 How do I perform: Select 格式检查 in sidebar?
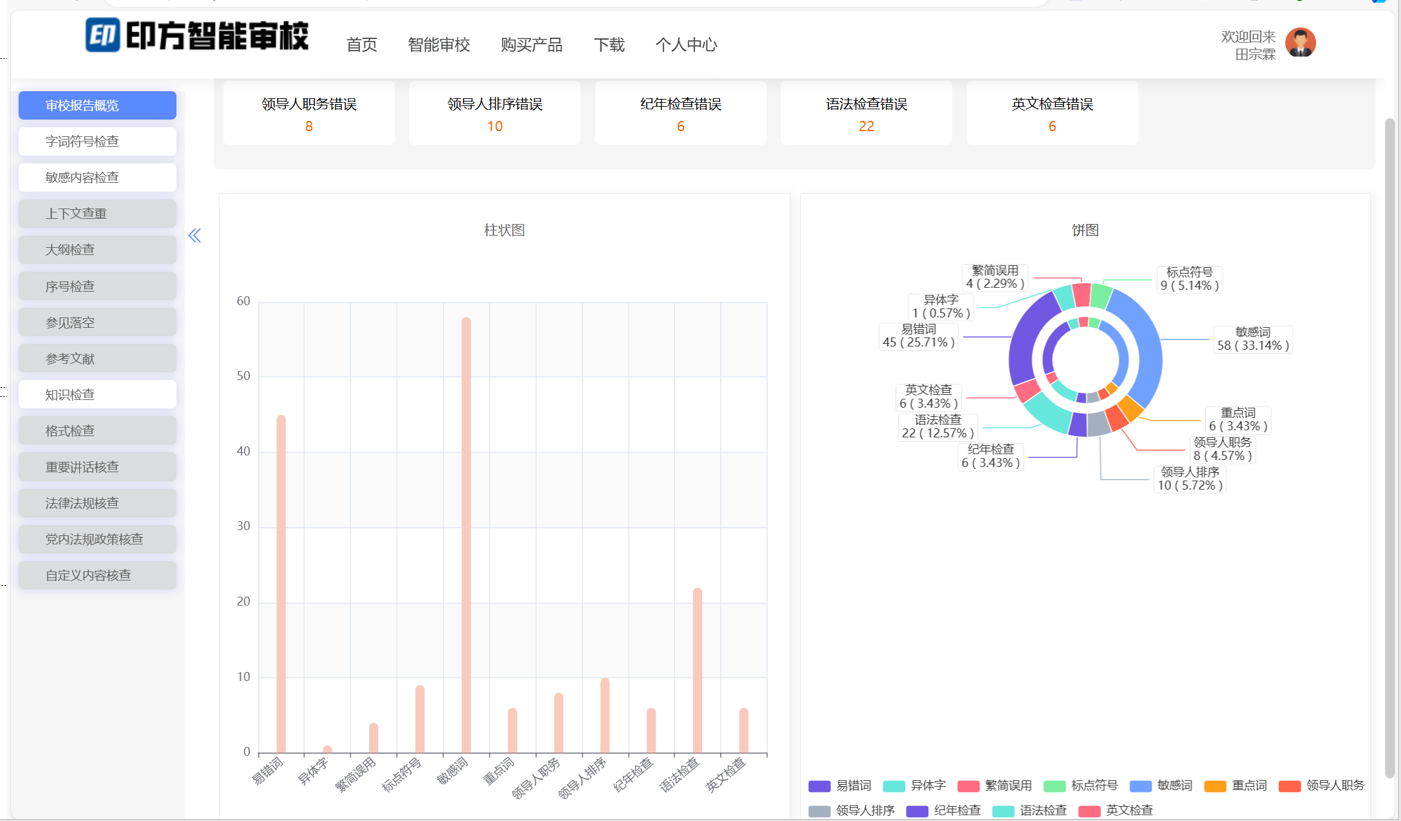pyautogui.click(x=97, y=430)
